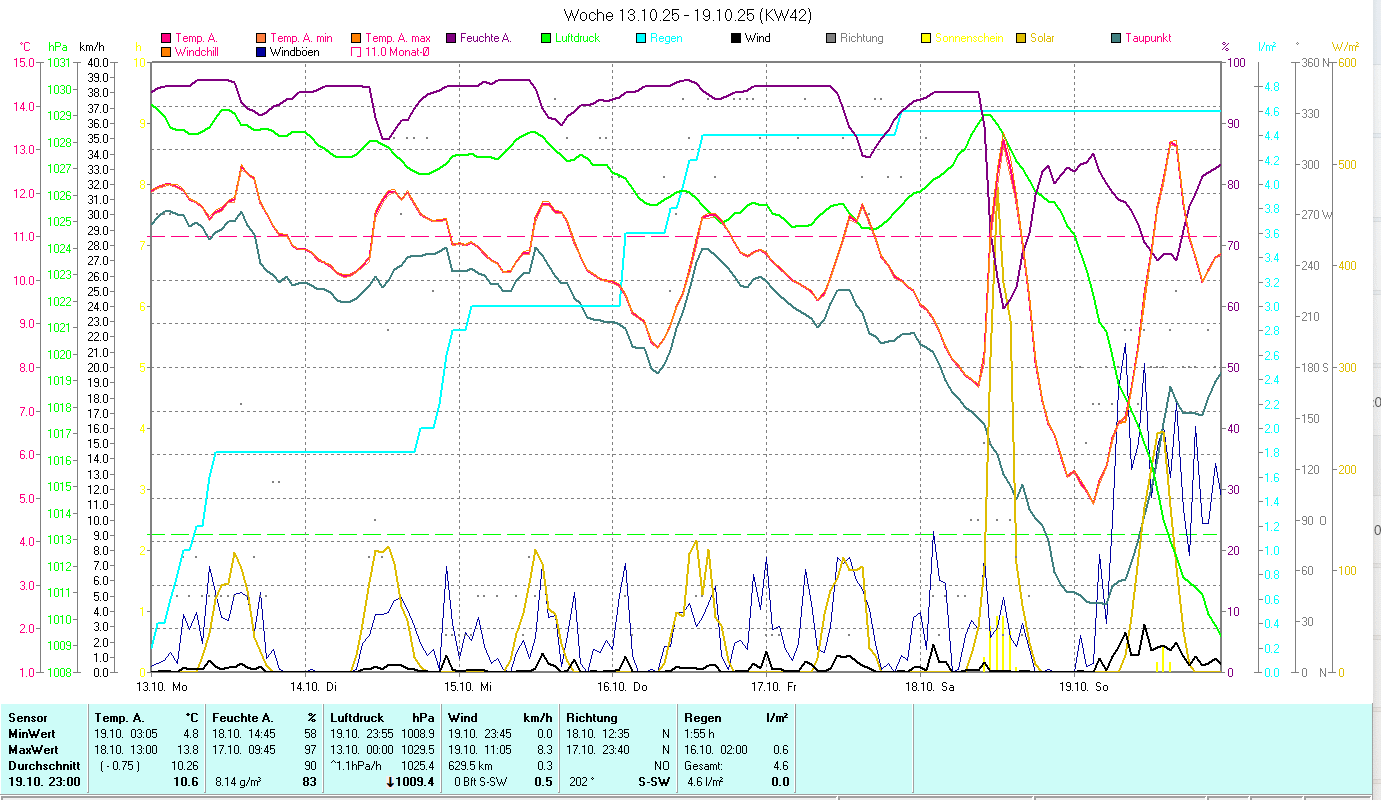The width and height of the screenshot is (1381, 800).
Task: Click the '14.10. Di' date axis label
Action: click(313, 687)
